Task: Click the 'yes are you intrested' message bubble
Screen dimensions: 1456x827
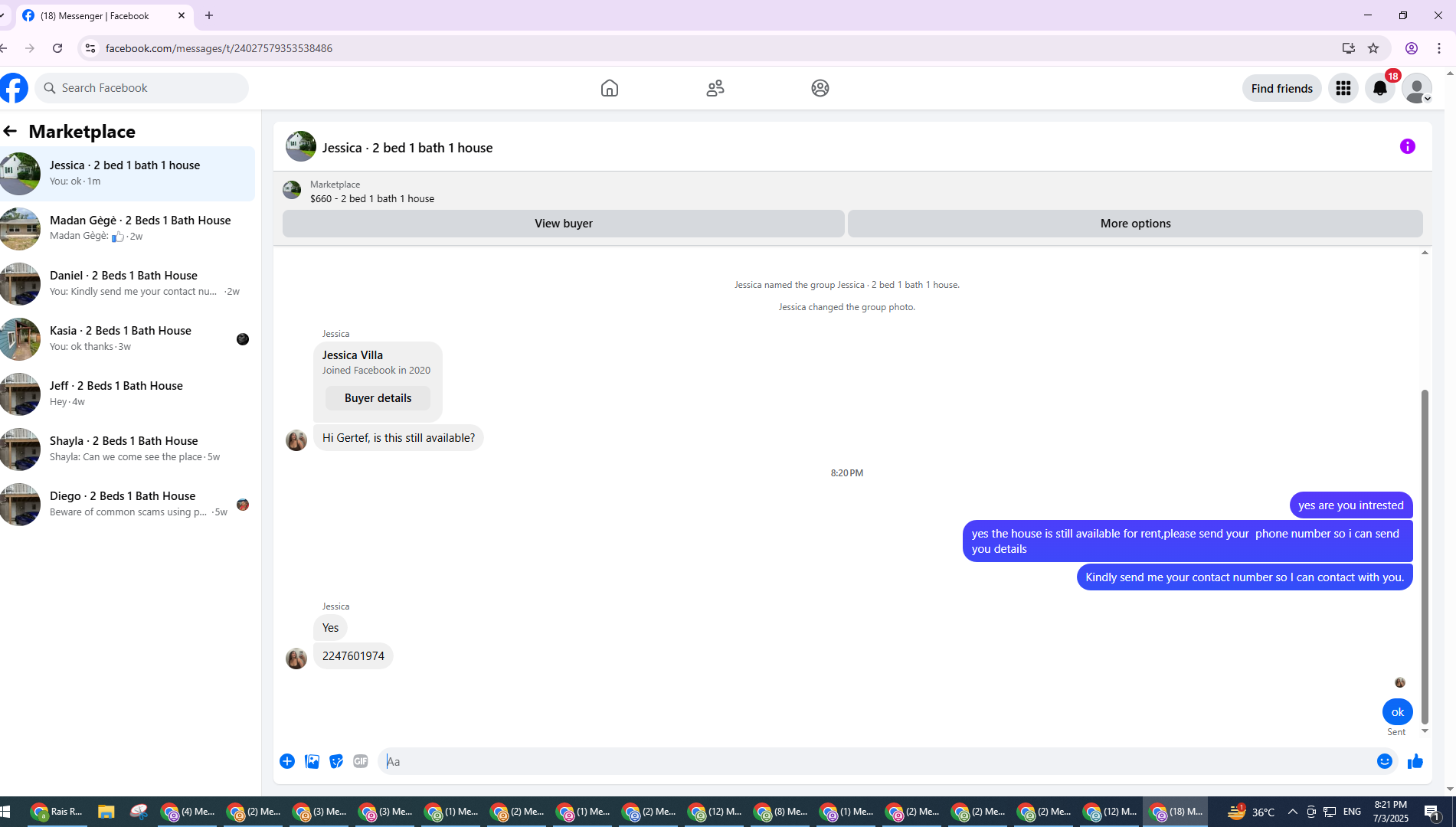Action: tap(1351, 505)
